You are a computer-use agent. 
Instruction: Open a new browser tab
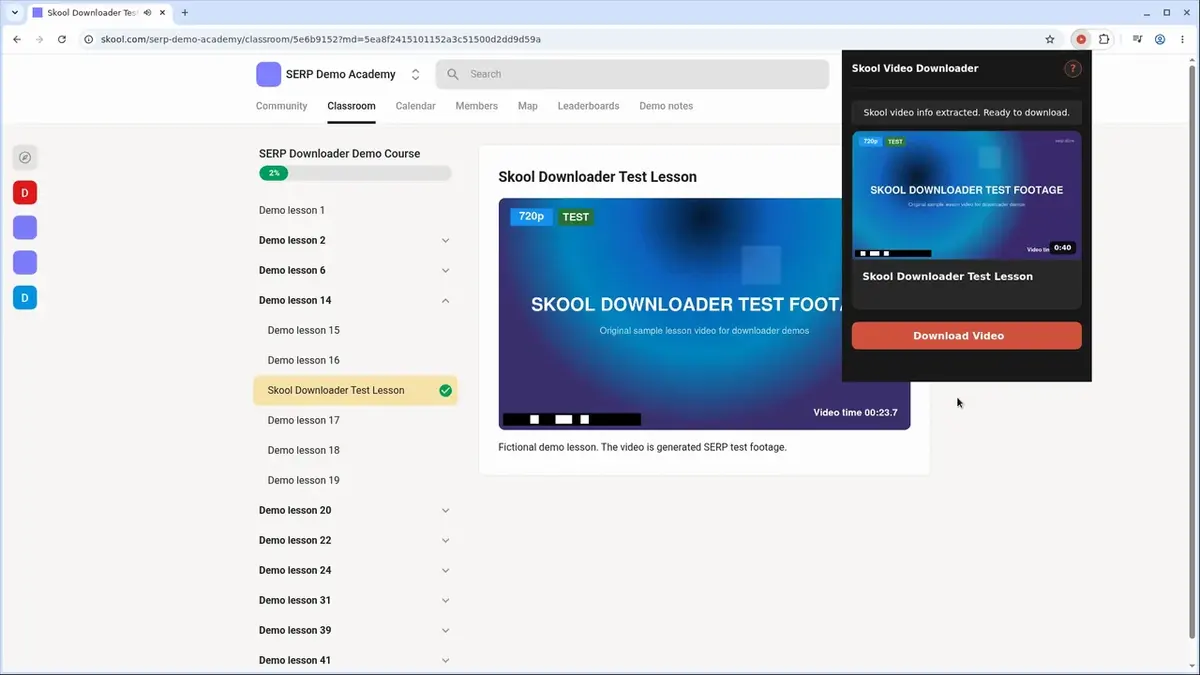click(x=185, y=13)
